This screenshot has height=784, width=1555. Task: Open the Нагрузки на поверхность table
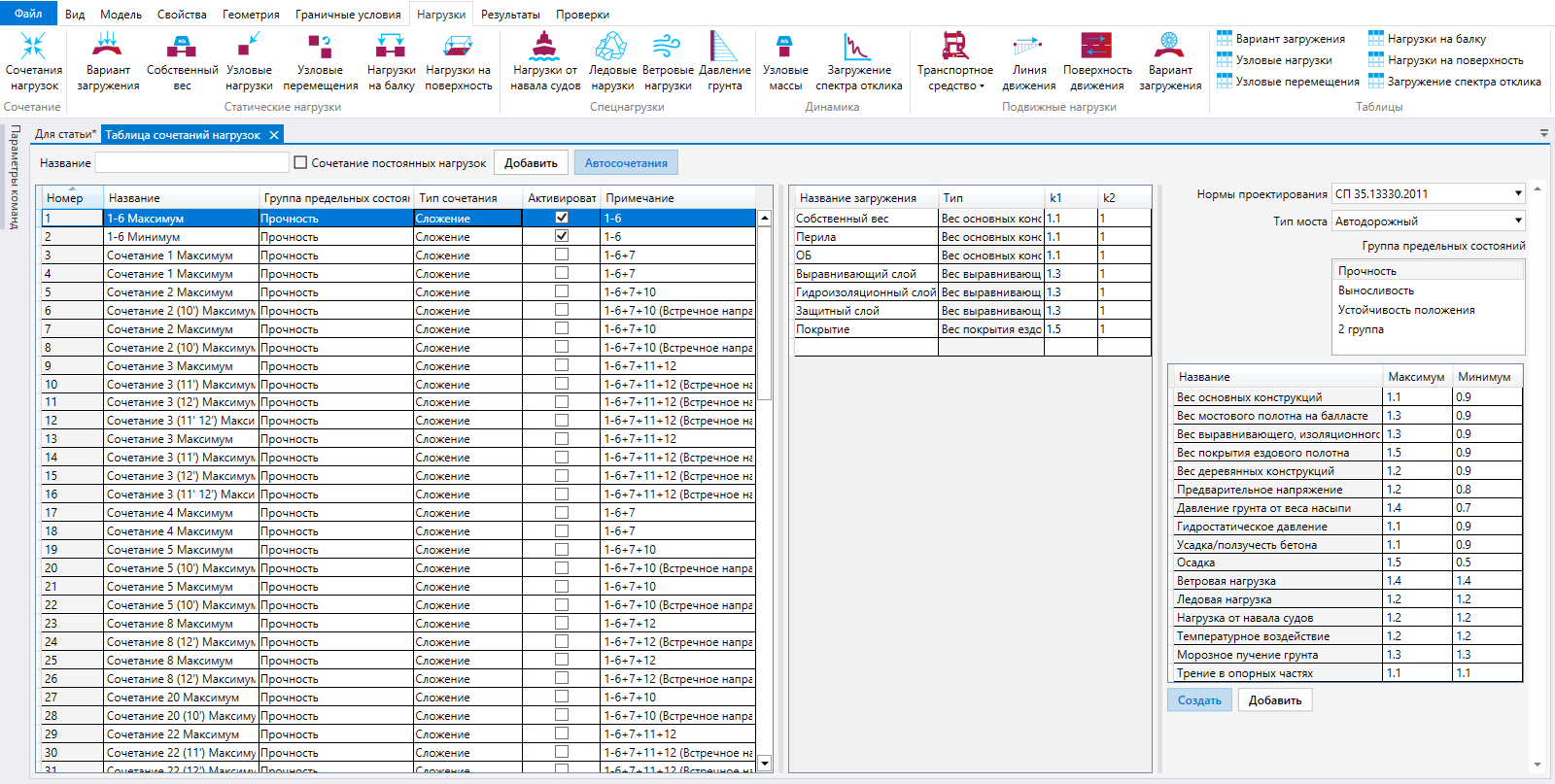pos(1445,60)
